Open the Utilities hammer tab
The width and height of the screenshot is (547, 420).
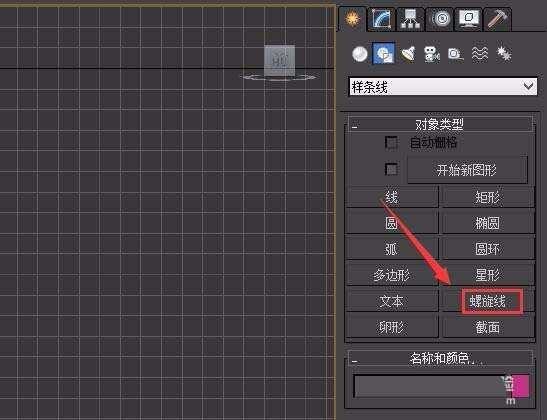tap(498, 18)
